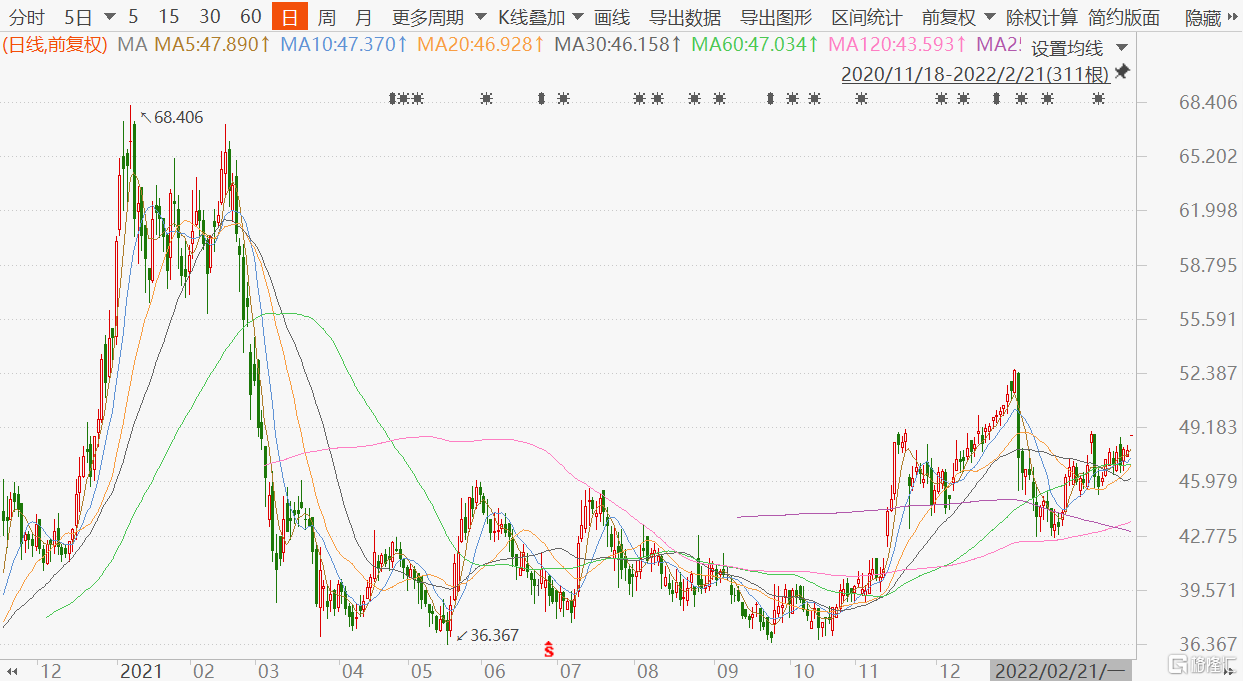
Task: Open the 设置均线 dropdown
Action: 1079,48
